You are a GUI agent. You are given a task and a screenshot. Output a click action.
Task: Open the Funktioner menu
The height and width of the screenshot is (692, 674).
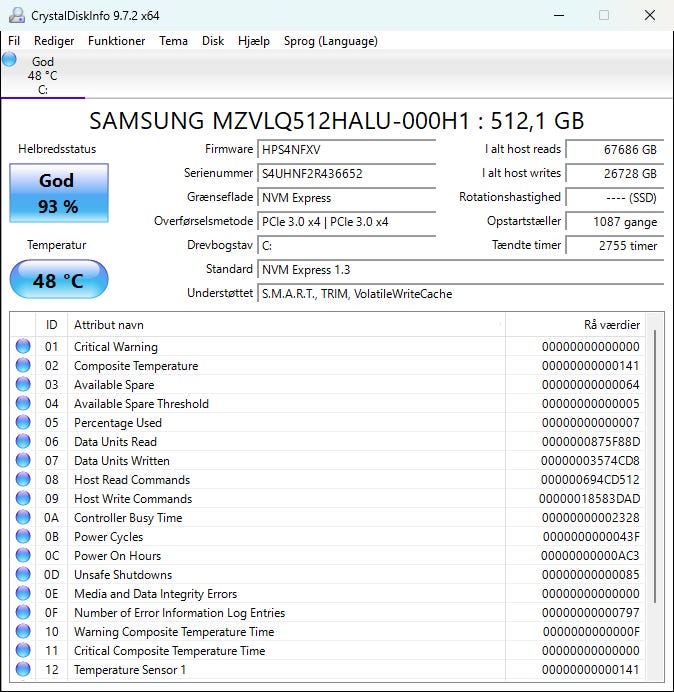coord(116,41)
